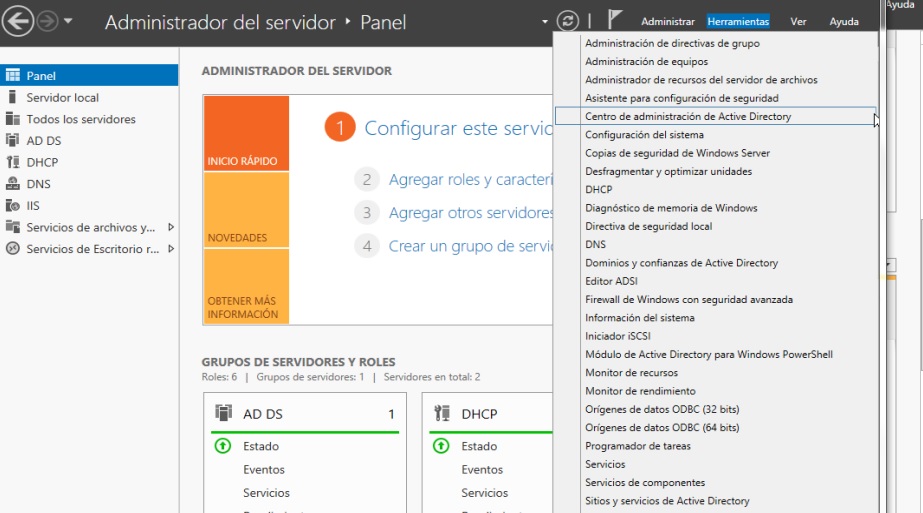Click the AD DS Estado green status icon
Viewport: 923px width, 513px height.
(x=223, y=446)
